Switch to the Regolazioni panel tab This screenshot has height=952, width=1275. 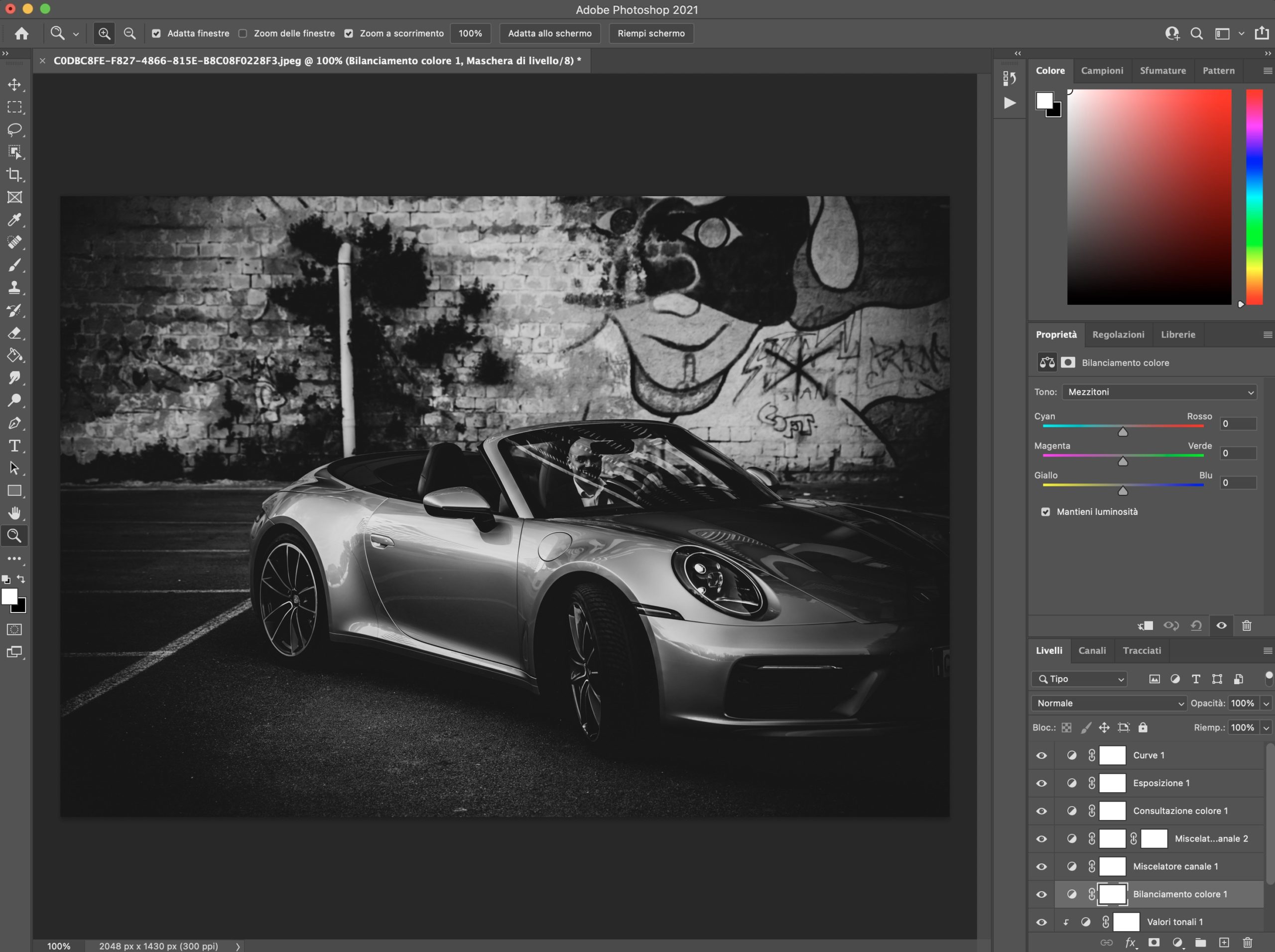point(1118,334)
